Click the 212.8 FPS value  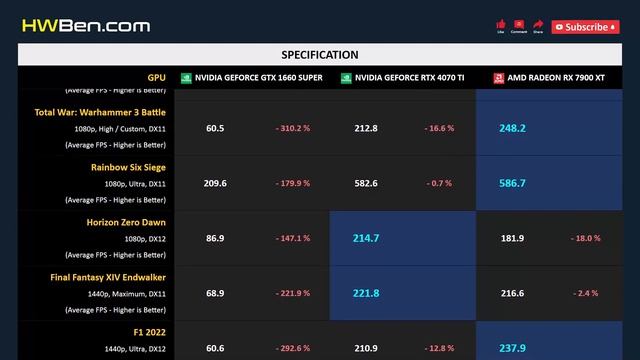point(366,128)
